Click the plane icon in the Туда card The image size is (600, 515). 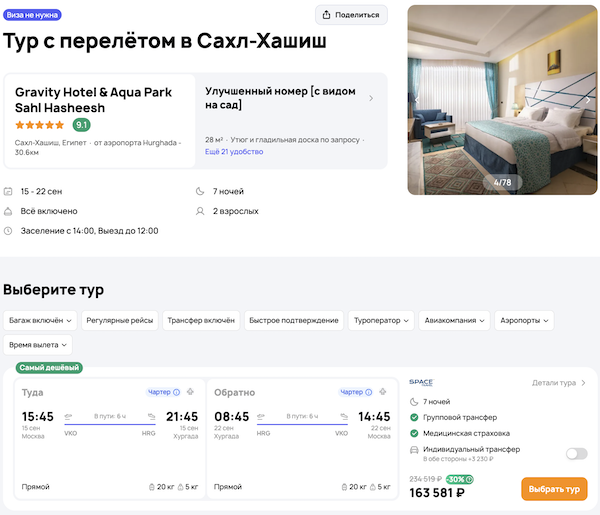(x=191, y=392)
